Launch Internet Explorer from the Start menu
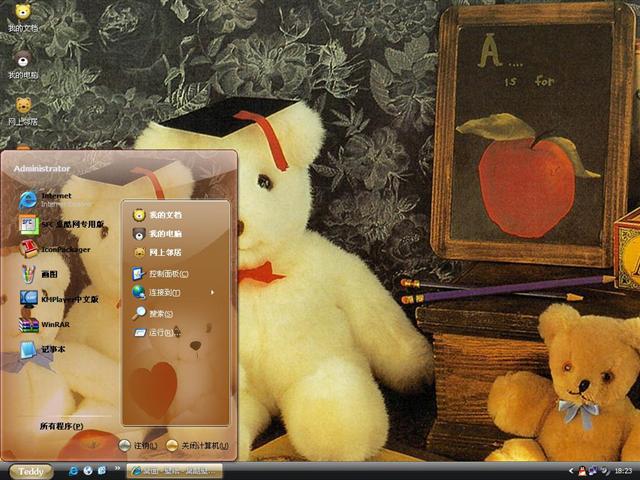 tap(46, 200)
